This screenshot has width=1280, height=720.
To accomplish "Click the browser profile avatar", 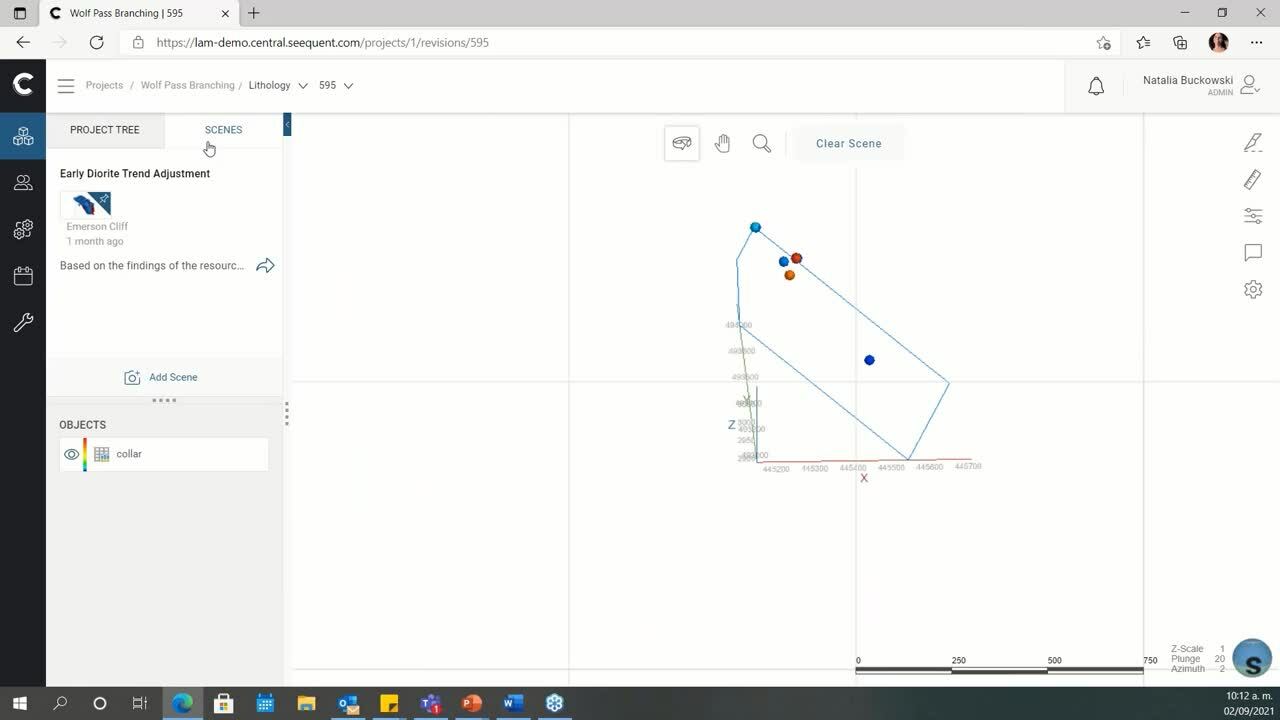I will coord(1218,43).
